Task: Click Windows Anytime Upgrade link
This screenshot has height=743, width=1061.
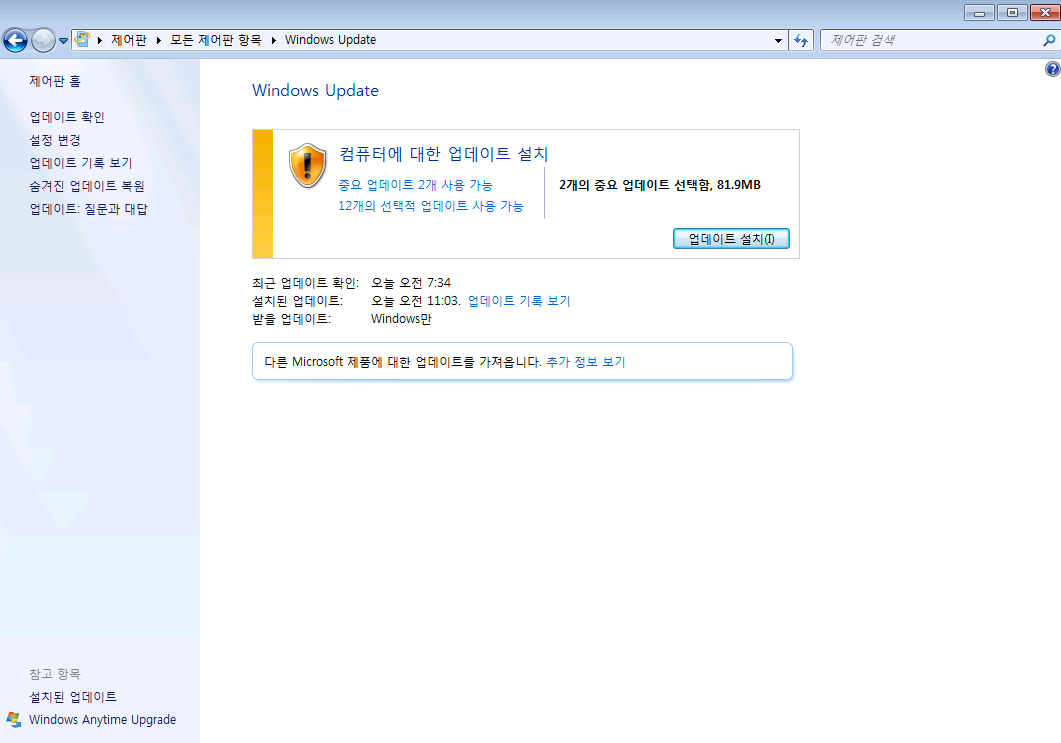Action: 102,720
